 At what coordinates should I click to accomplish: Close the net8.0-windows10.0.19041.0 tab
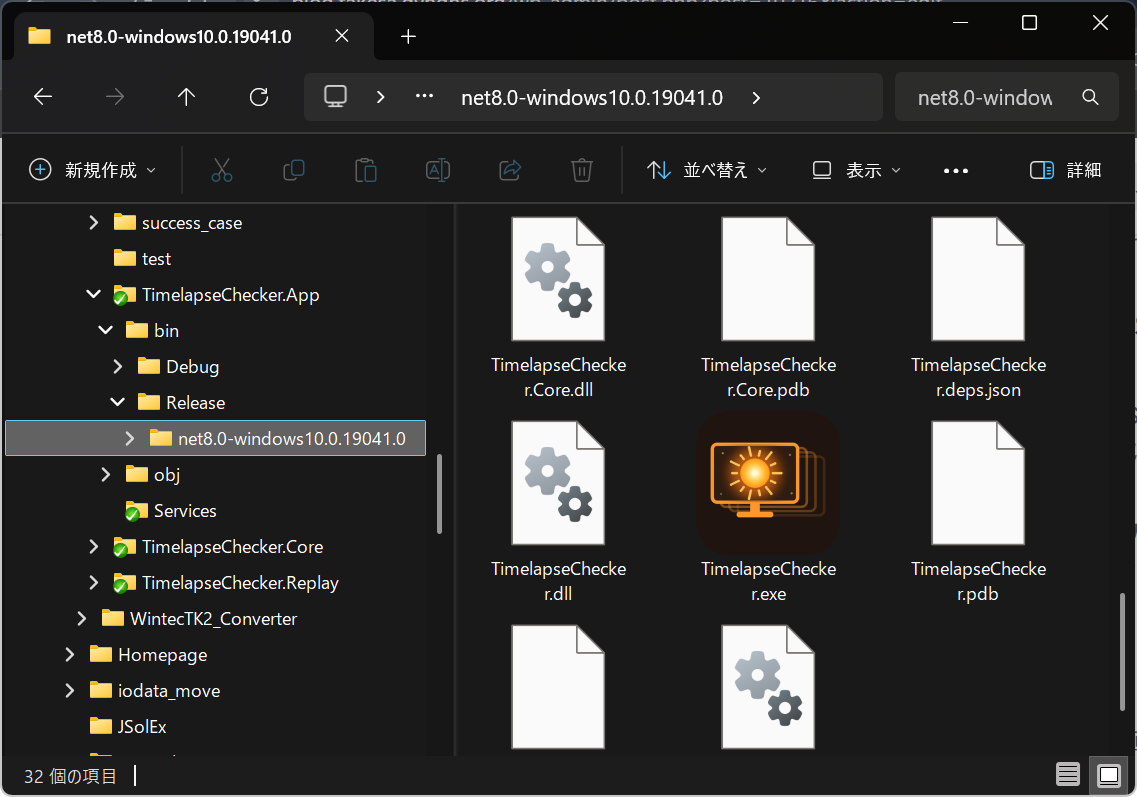click(342, 36)
